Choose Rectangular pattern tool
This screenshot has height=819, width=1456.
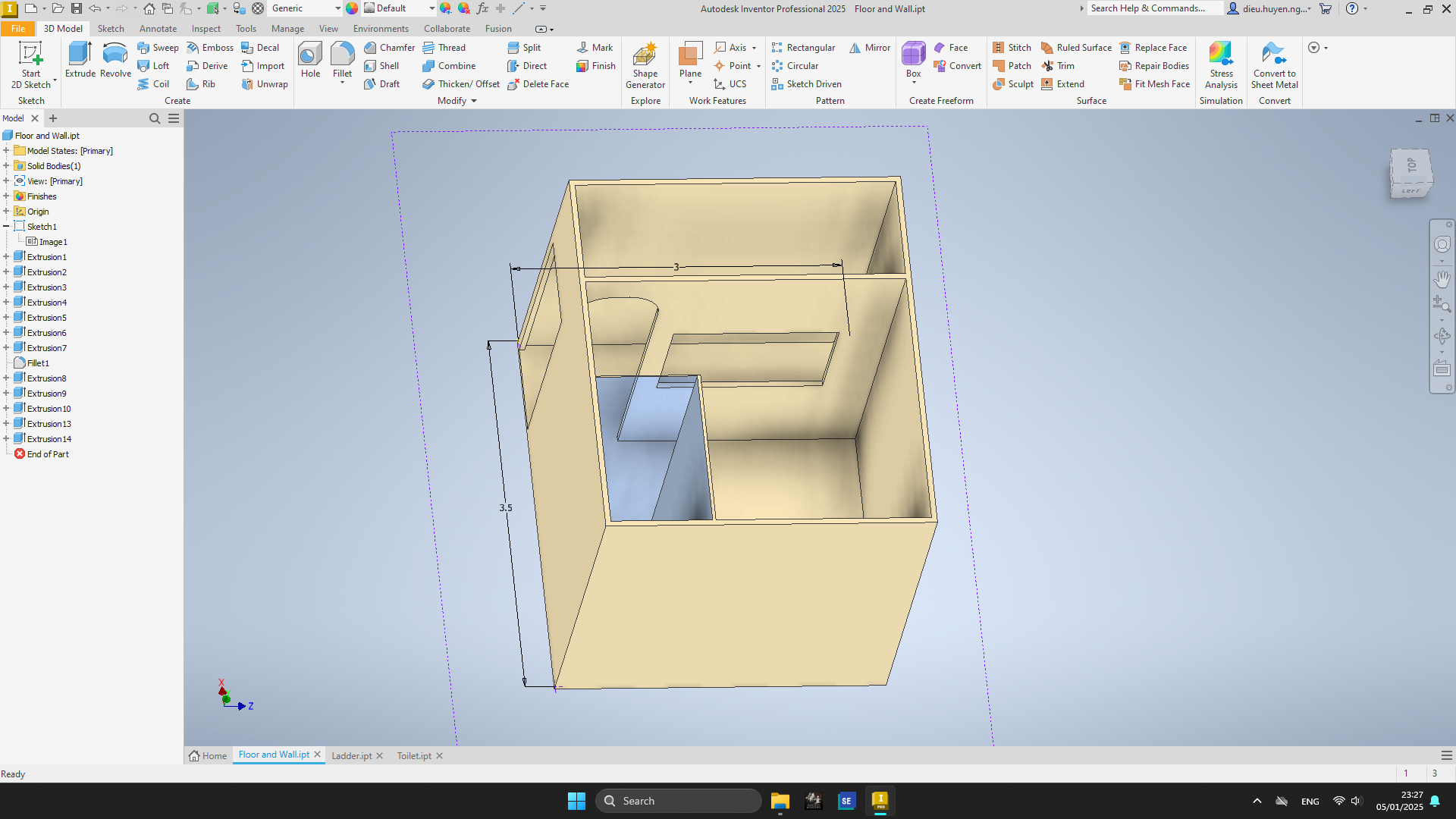click(803, 47)
